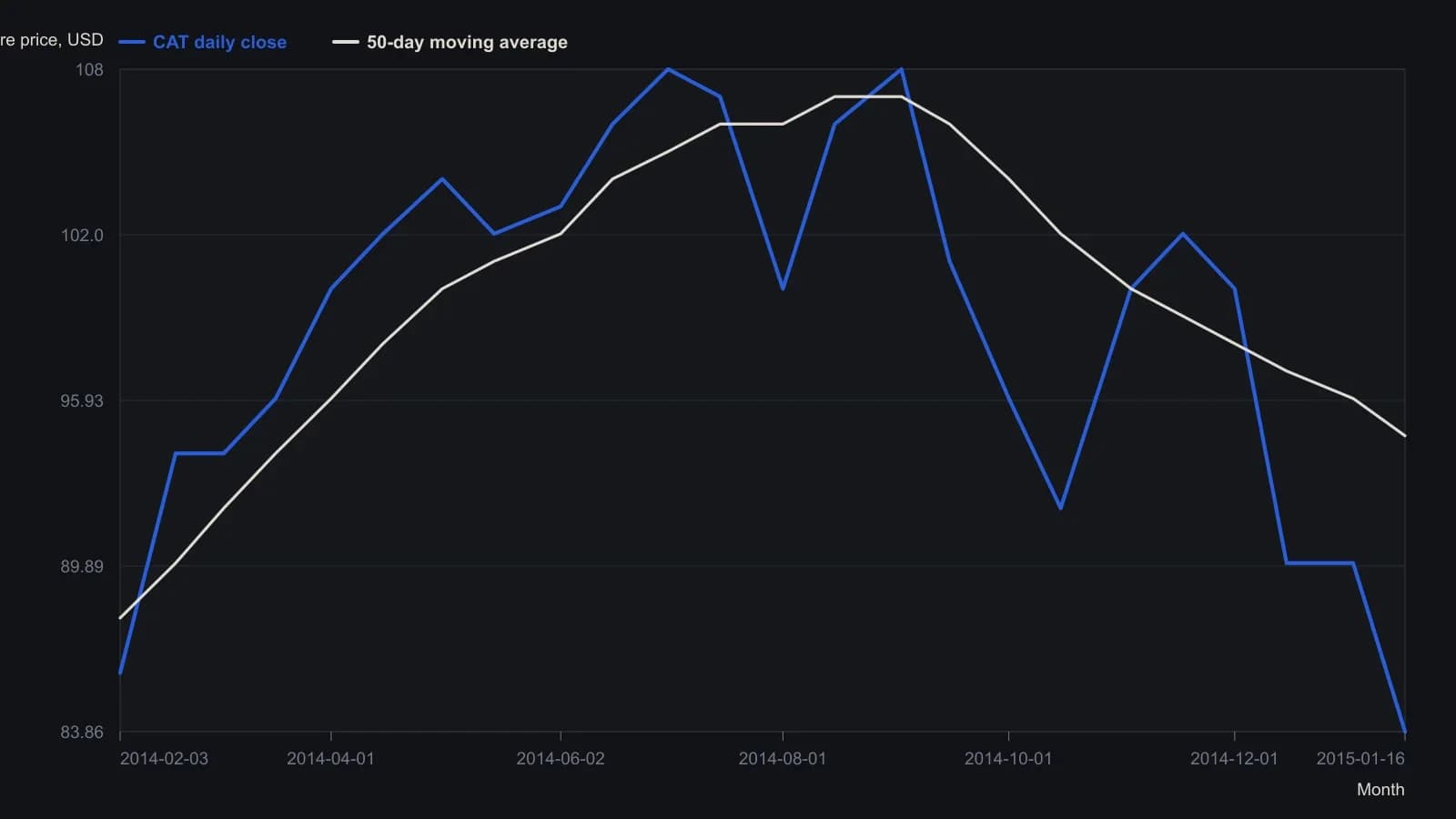Click the 95.93 y-axis value label
The height and width of the screenshot is (819, 1456).
(x=82, y=400)
